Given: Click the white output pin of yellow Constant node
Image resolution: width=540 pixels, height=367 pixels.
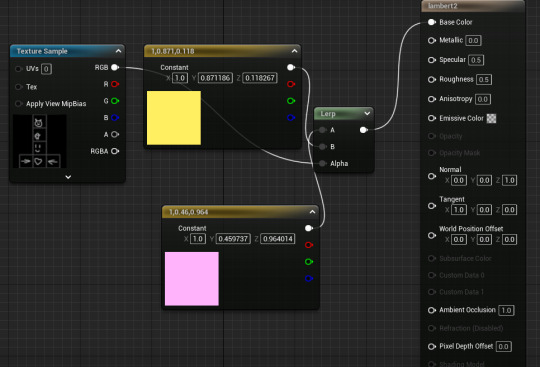Looking at the screenshot, I should click(x=291, y=67).
